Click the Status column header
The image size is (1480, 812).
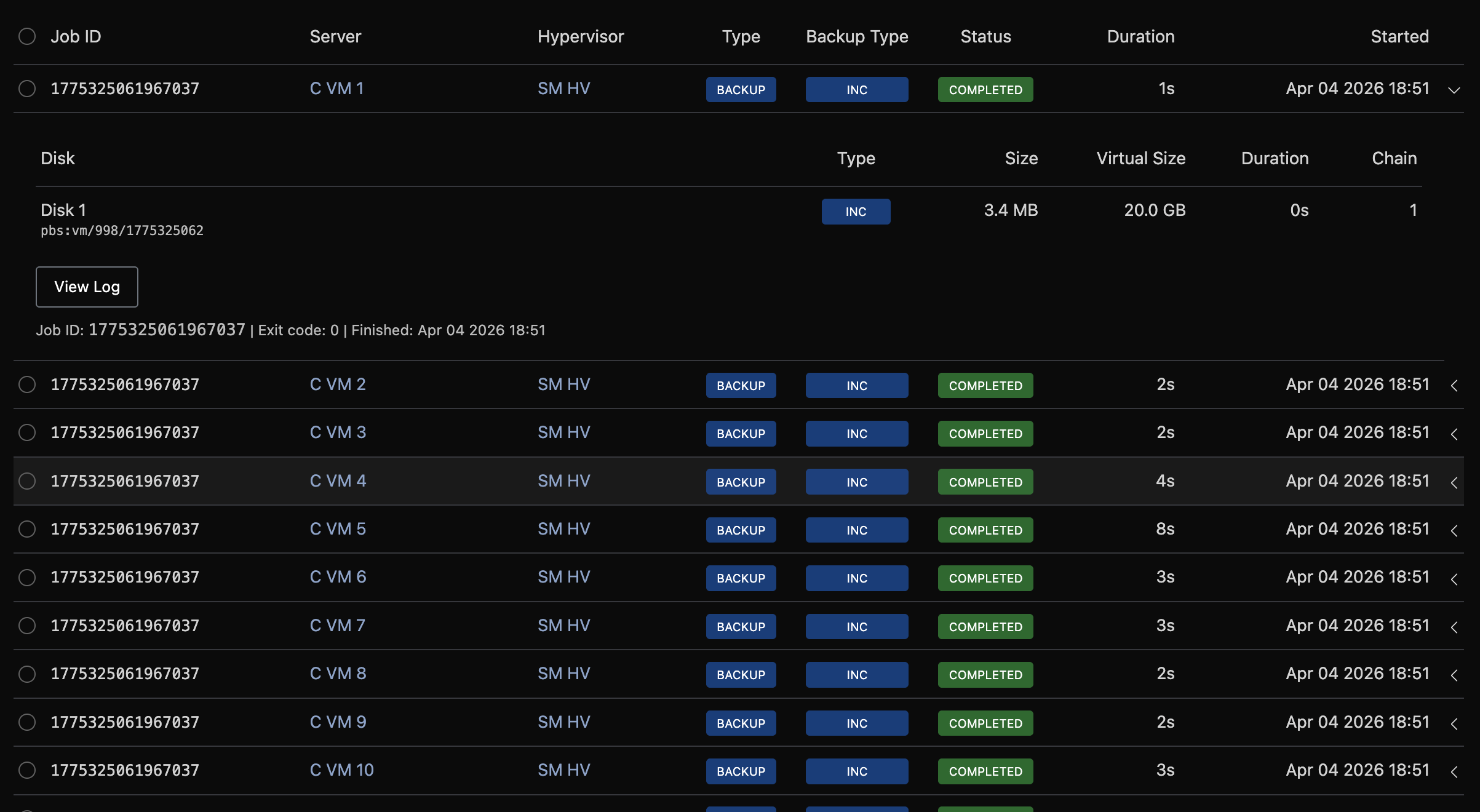985,36
